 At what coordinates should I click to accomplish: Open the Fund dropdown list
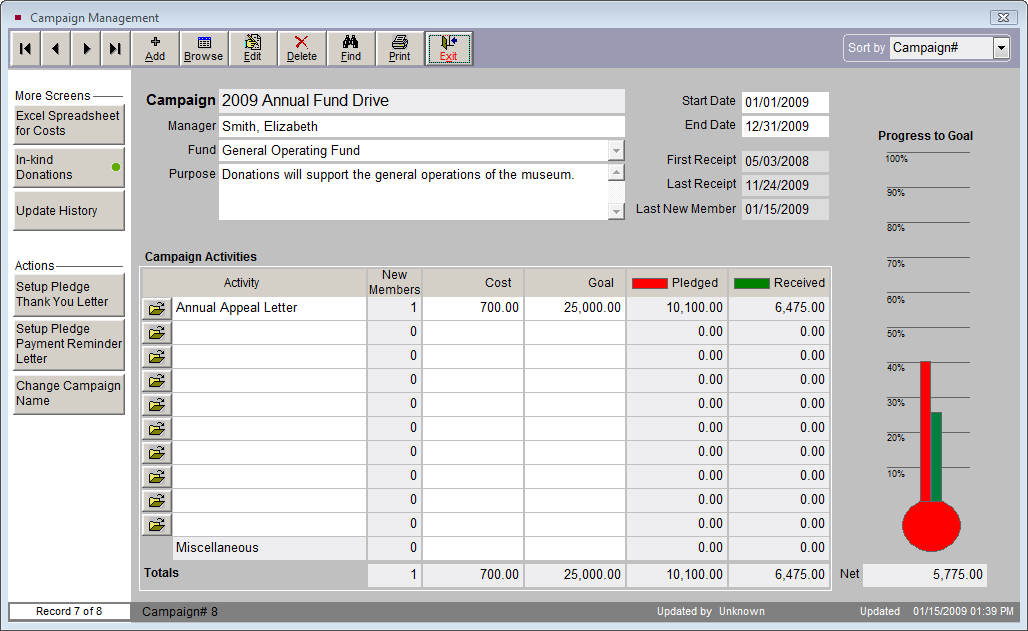tap(616, 151)
